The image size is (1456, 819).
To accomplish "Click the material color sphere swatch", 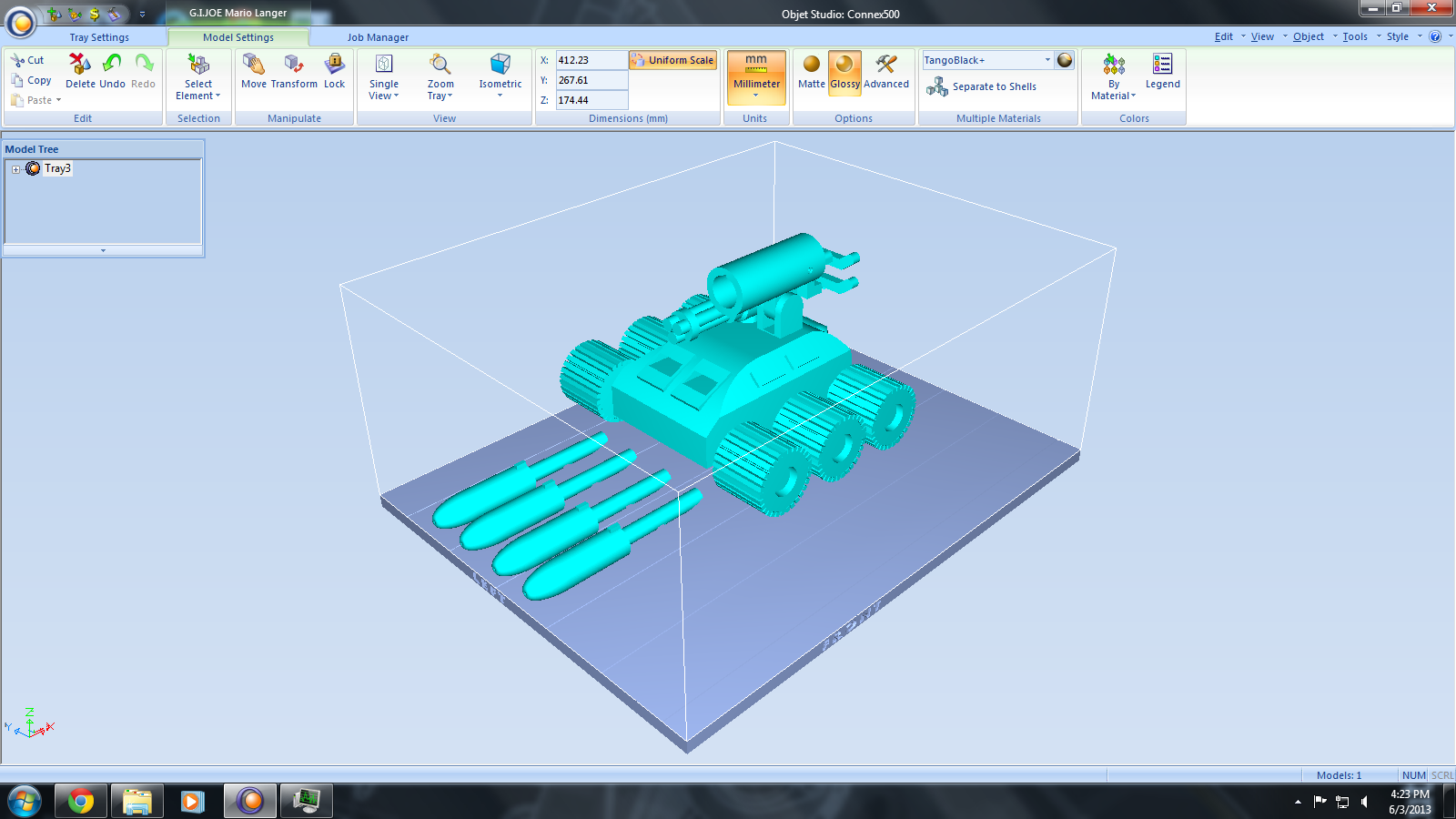I will click(1065, 60).
